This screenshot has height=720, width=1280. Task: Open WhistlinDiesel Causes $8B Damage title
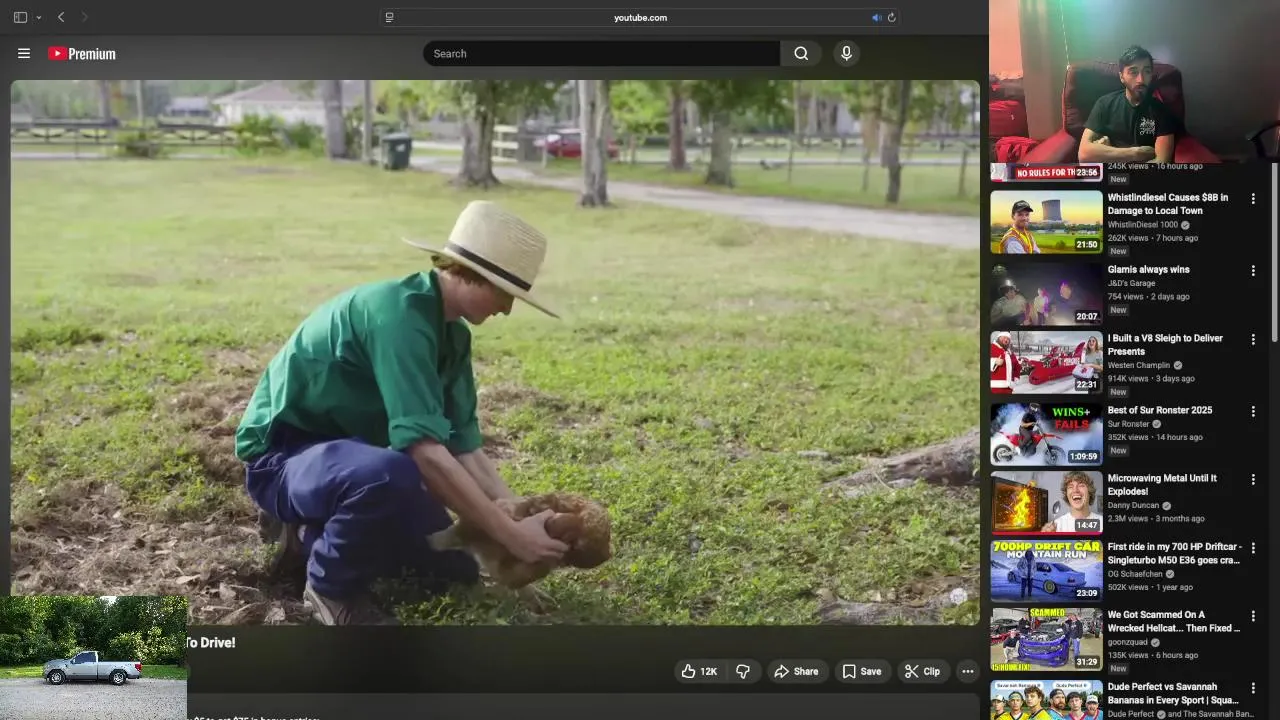[x=1167, y=205]
